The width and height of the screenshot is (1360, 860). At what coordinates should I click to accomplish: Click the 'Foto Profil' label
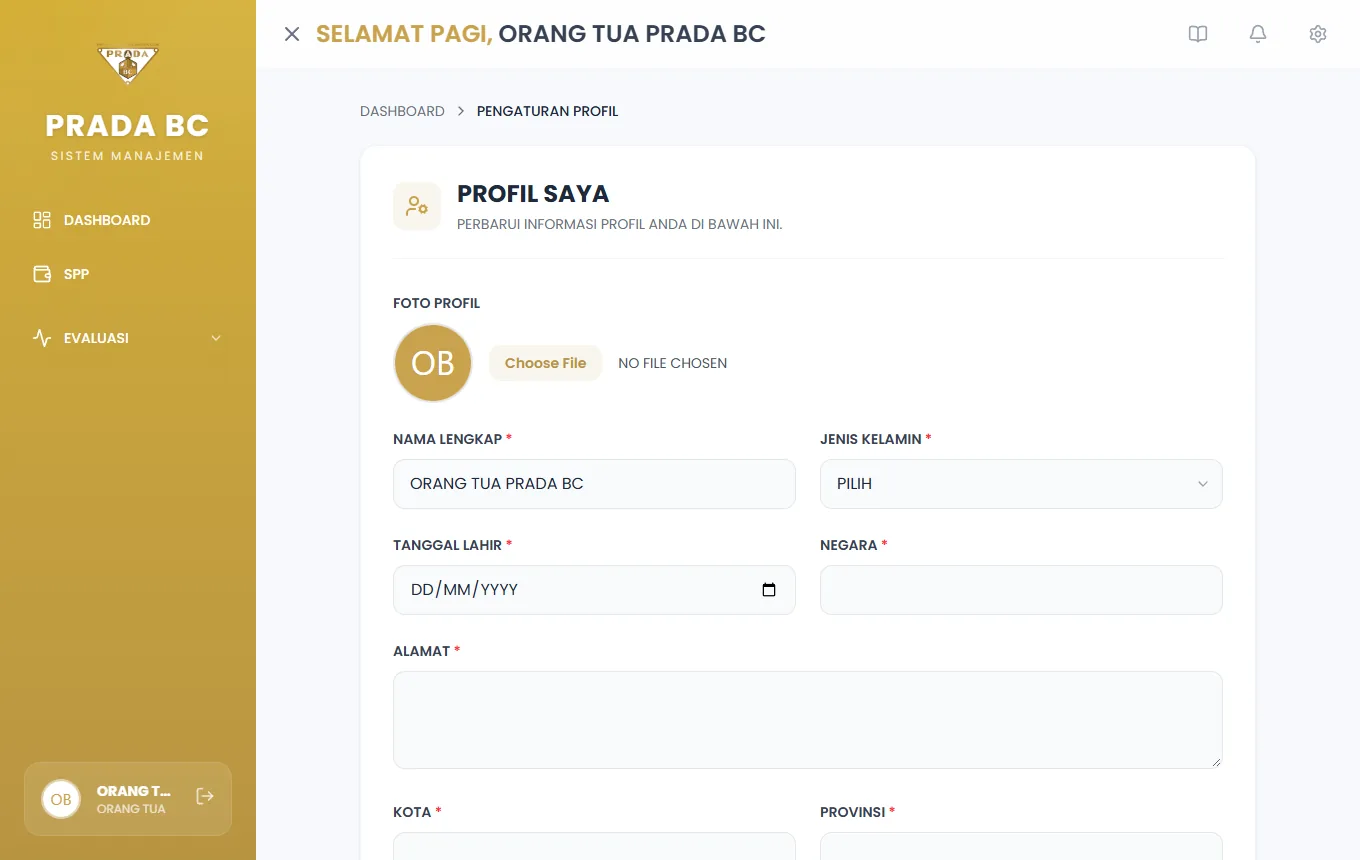(436, 303)
